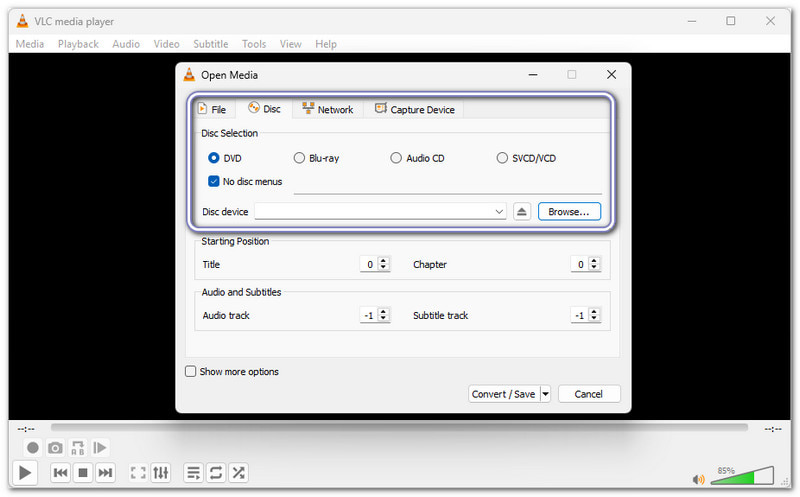
Task: Take a snapshot with camera icon
Action: [55, 448]
